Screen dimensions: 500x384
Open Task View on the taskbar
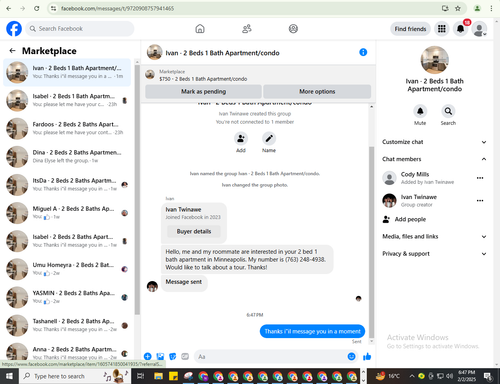[x=141, y=376]
